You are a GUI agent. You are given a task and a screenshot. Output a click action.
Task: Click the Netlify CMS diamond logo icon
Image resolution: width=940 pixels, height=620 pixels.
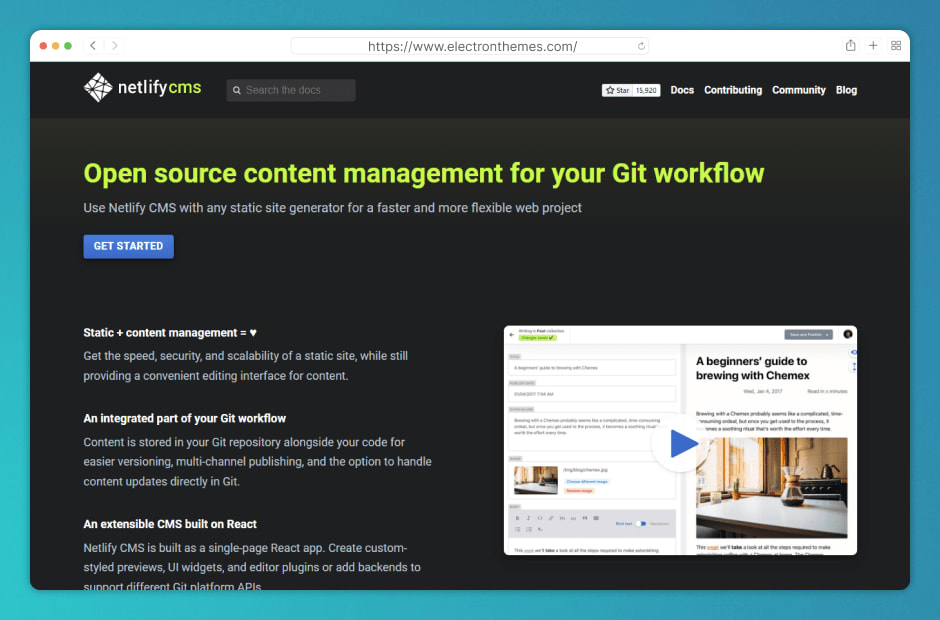[x=98, y=88]
